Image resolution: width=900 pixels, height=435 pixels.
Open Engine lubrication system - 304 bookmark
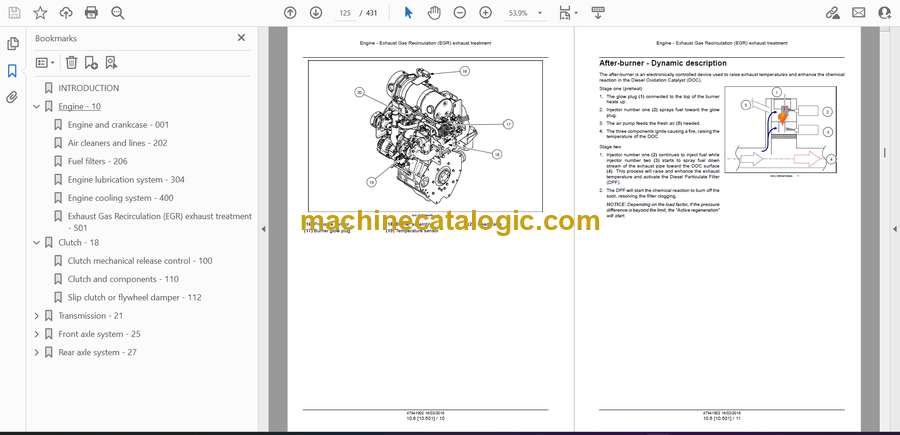(x=126, y=180)
